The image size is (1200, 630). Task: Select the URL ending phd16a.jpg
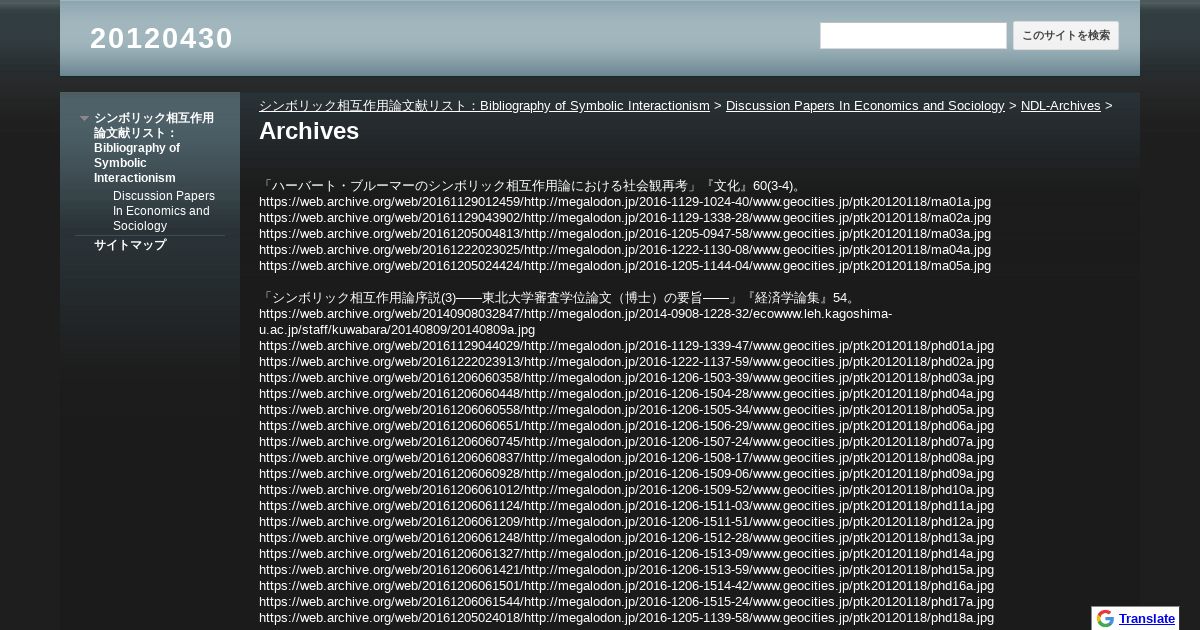point(627,586)
